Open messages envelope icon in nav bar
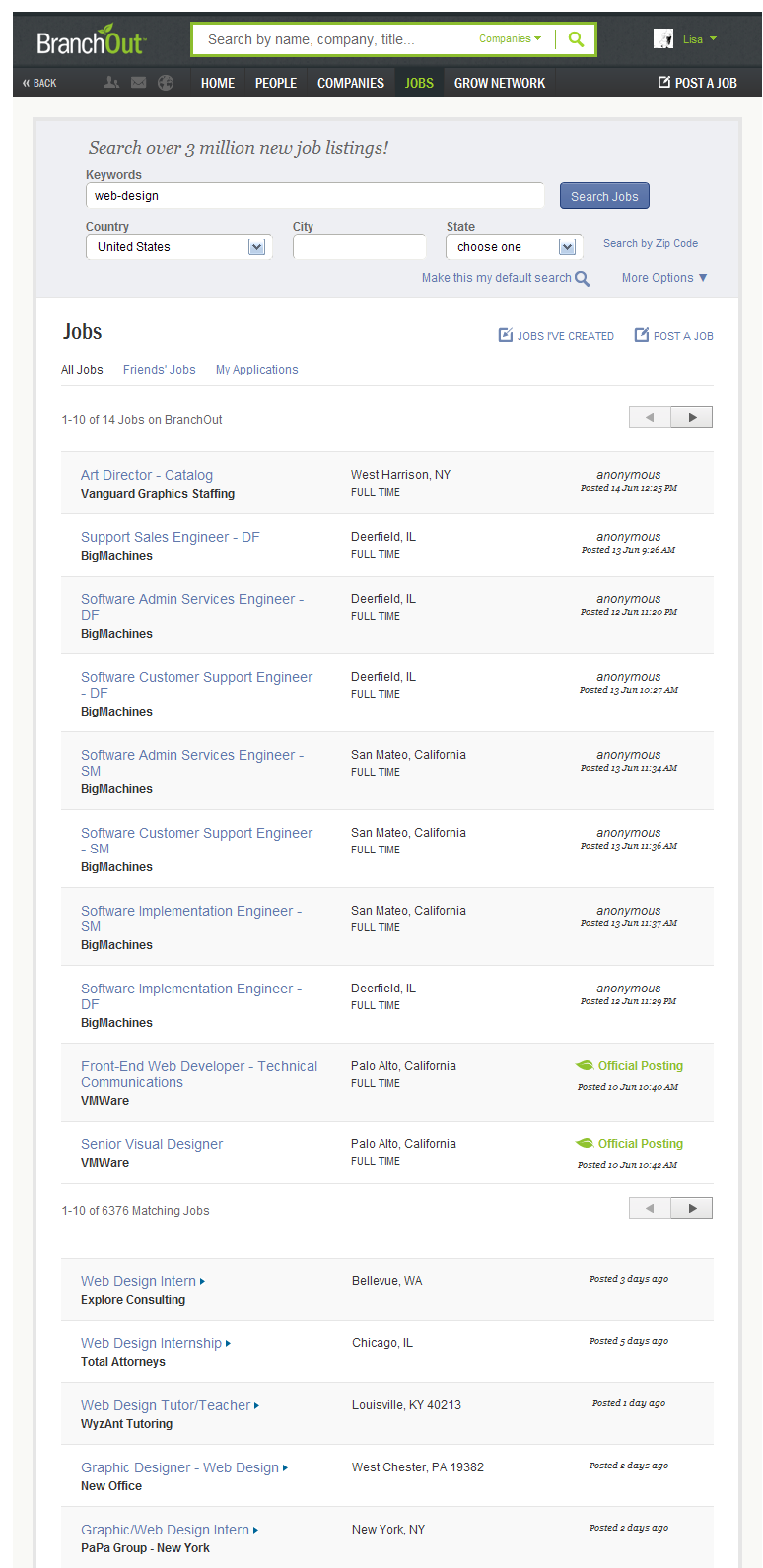 pyautogui.click(x=139, y=83)
